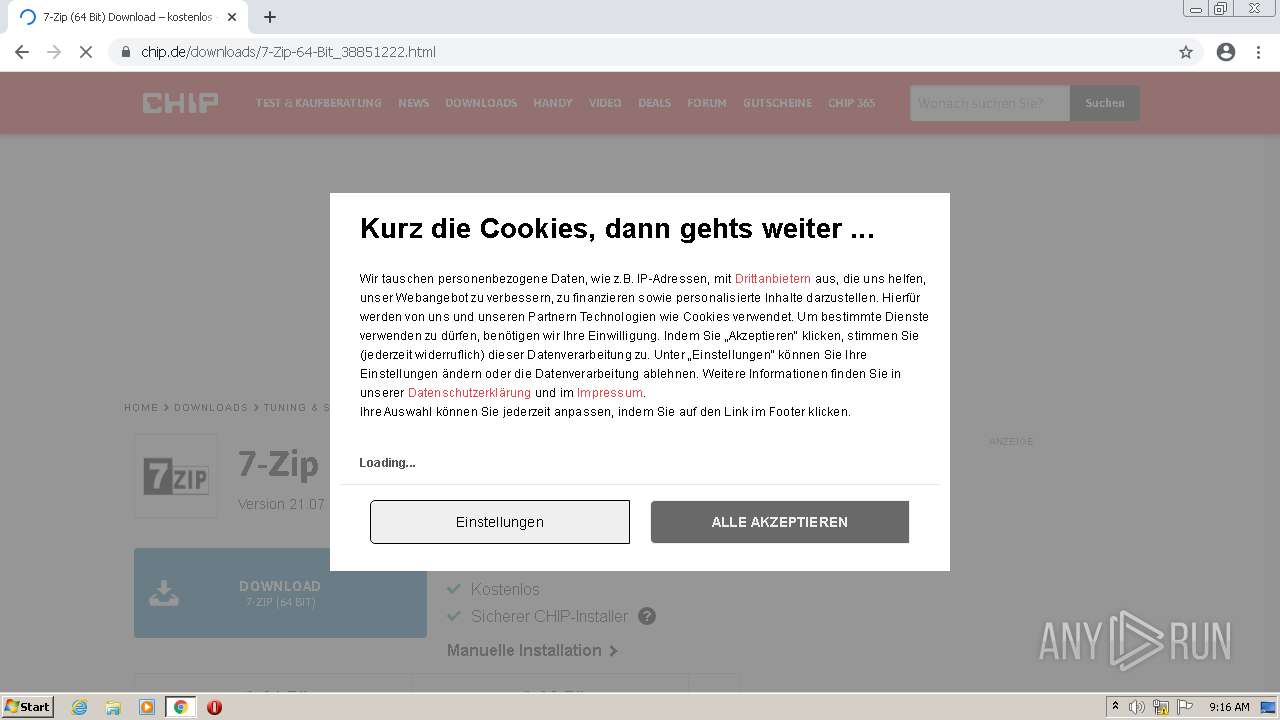
Task: Open the media player taskbar icon
Action: [x=147, y=707]
